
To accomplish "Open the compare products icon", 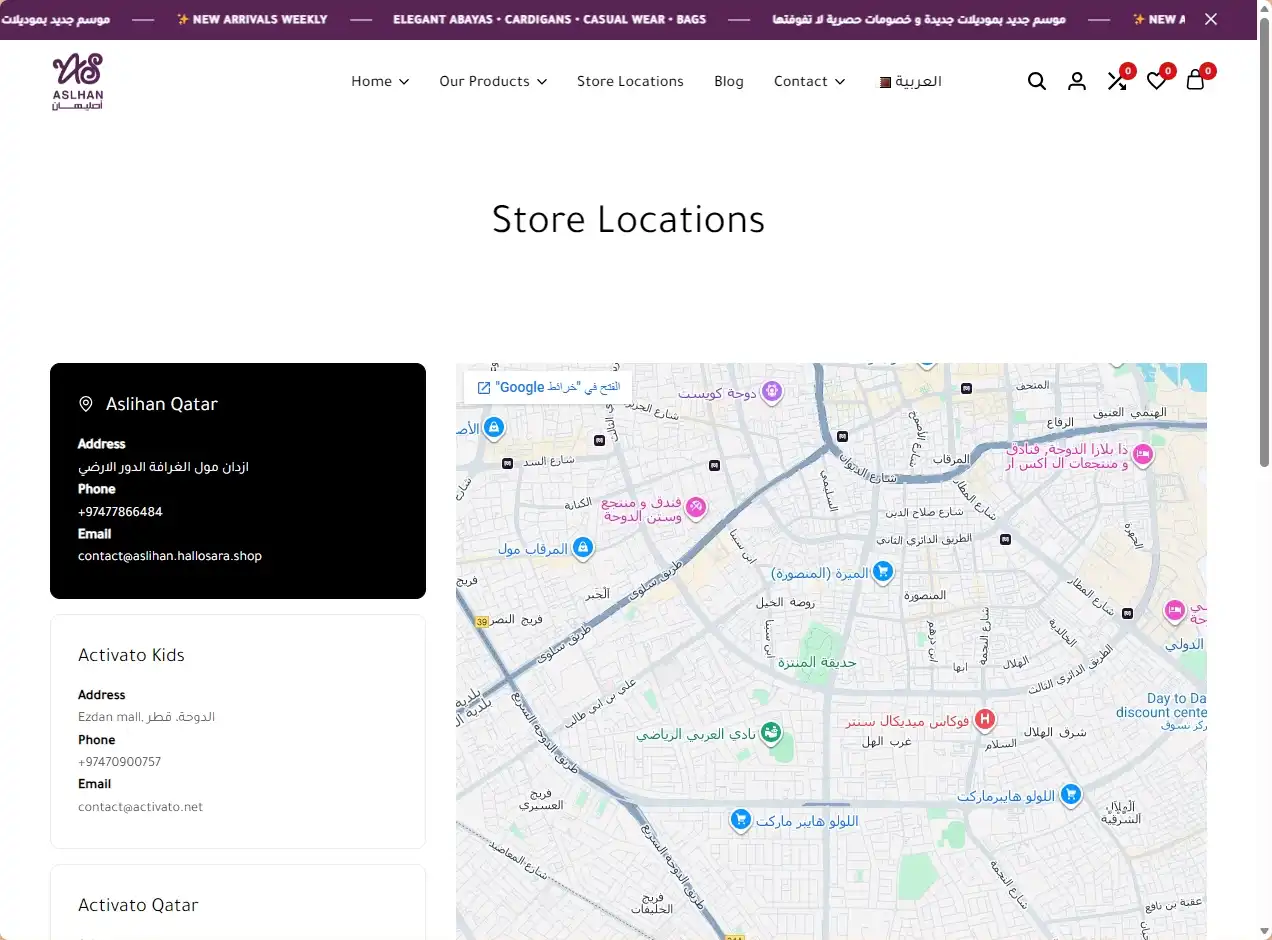I will [x=1117, y=81].
